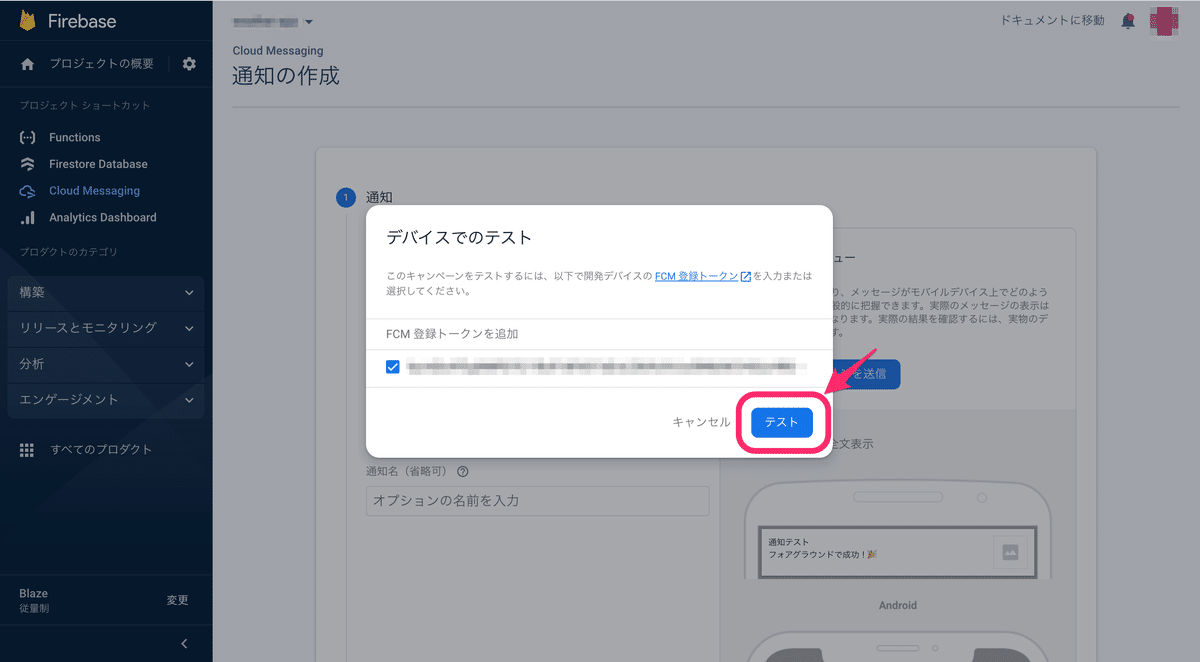Image resolution: width=1200 pixels, height=662 pixels.
Task: Click the Firebase logo icon
Action: 28,21
